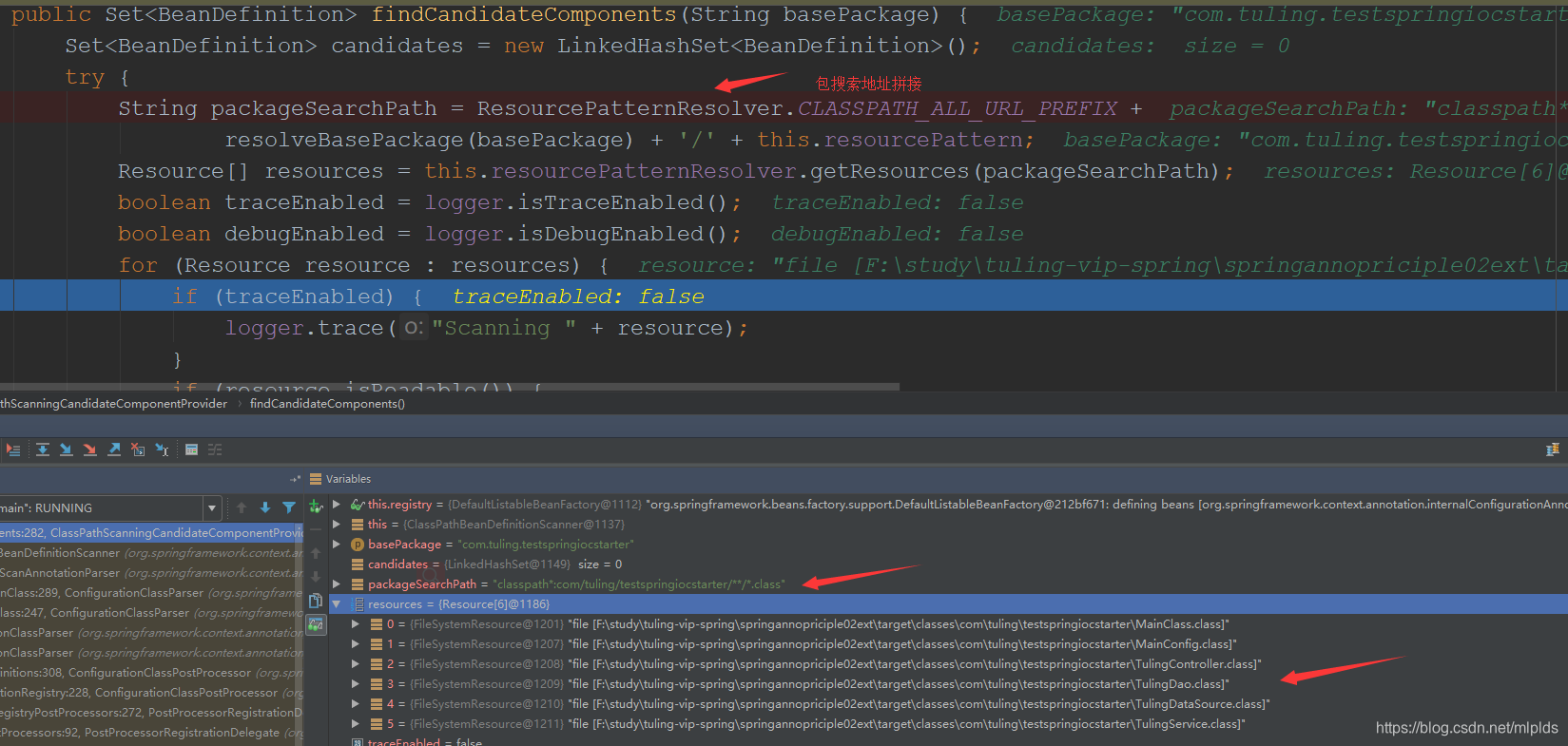
Task: Click the pin icon above Frames panel
Action: click(x=295, y=479)
